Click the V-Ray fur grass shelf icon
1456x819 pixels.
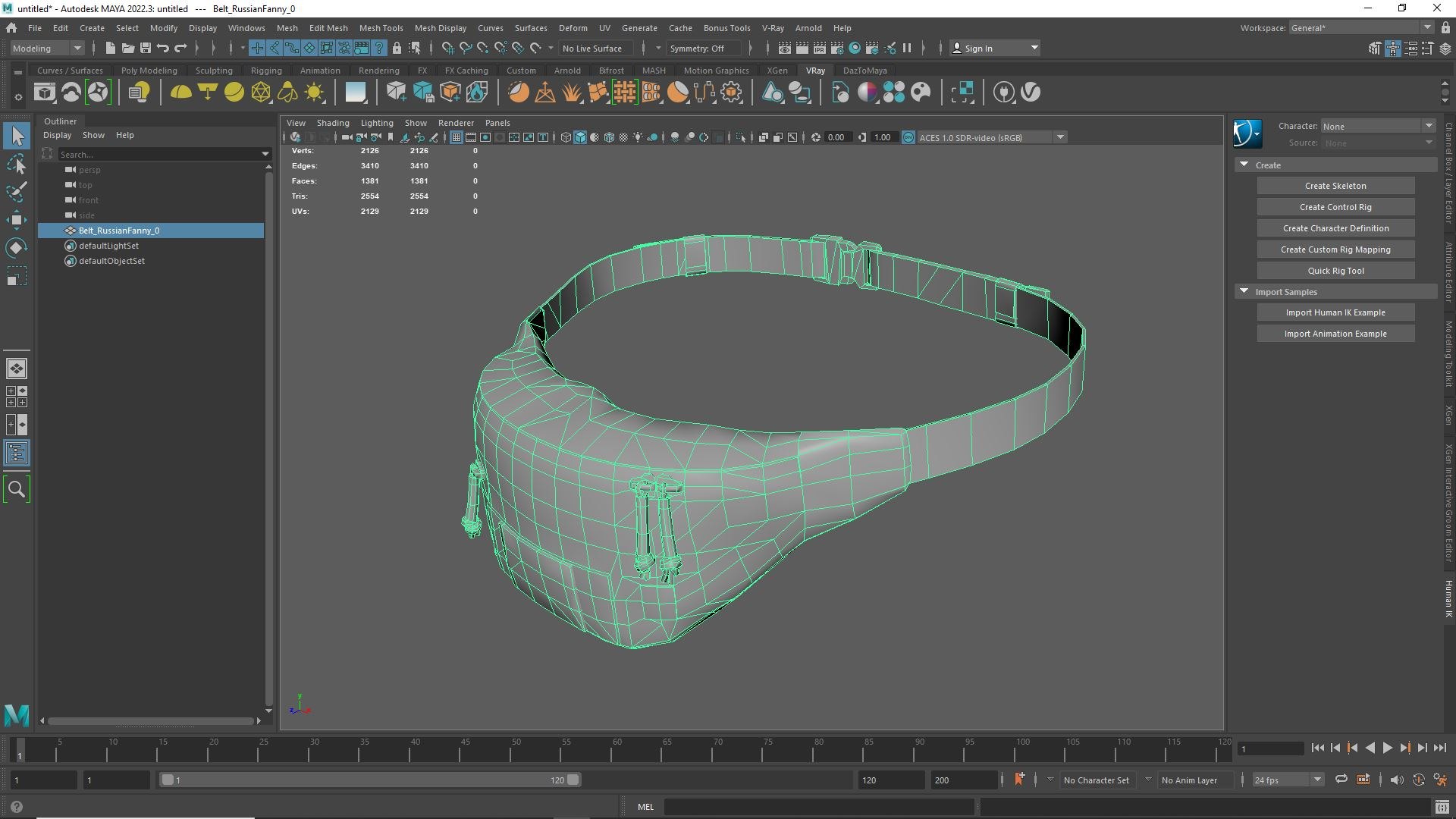(571, 93)
